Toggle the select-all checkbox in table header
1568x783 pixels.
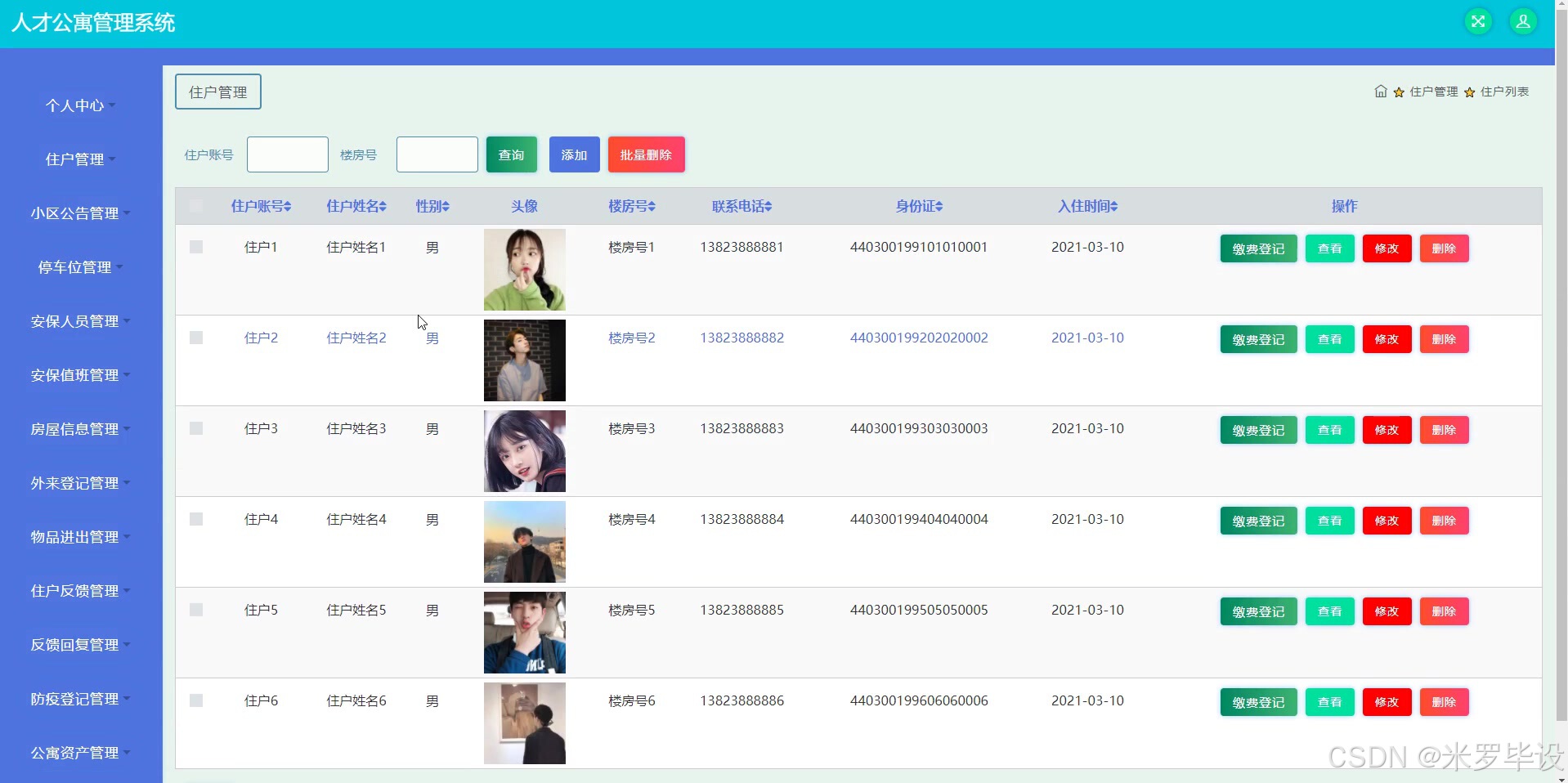[x=196, y=206]
